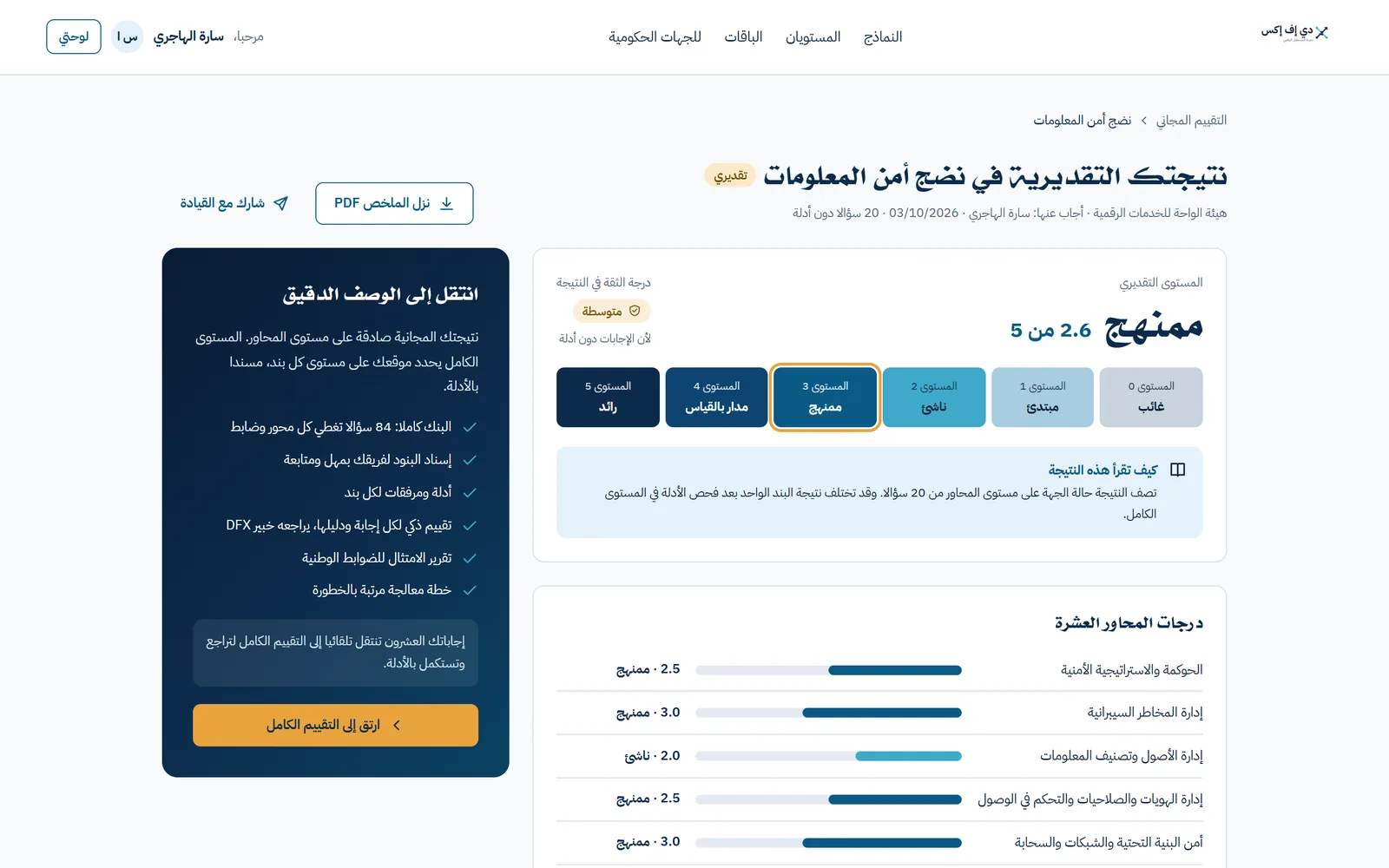Click the book icon beside "كيف تقرأ هذه النتيجة"
The height and width of the screenshot is (868, 1389).
pyautogui.click(x=1178, y=470)
